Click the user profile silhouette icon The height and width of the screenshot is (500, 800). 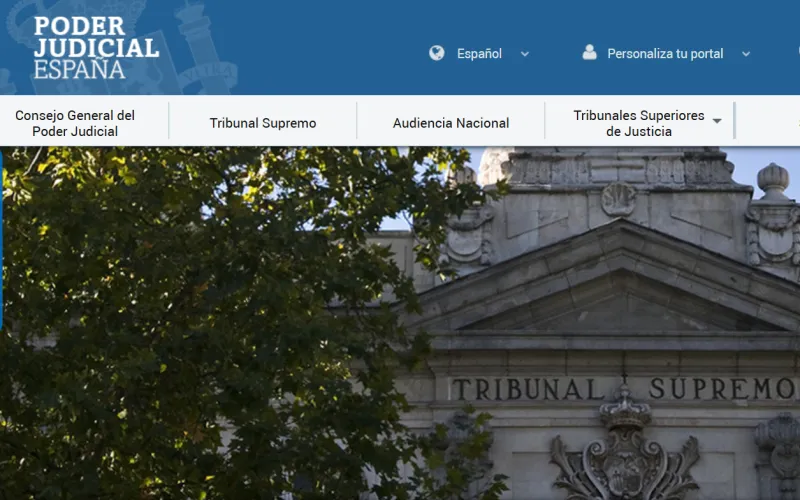[589, 53]
